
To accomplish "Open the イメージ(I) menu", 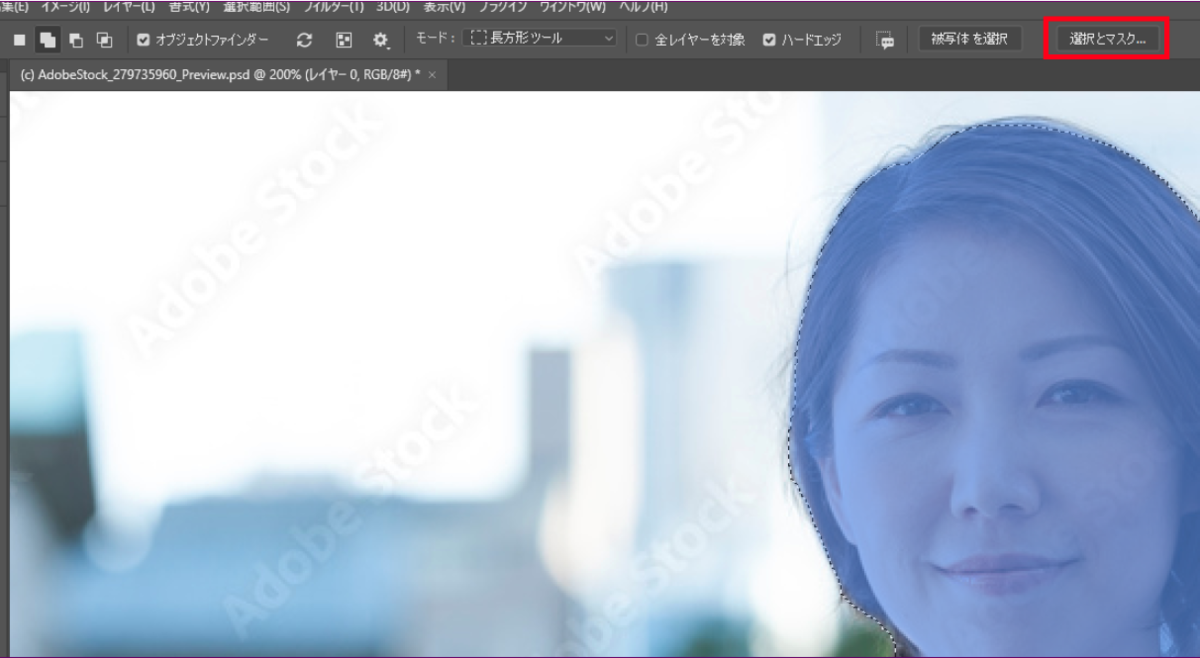I will click(x=67, y=6).
